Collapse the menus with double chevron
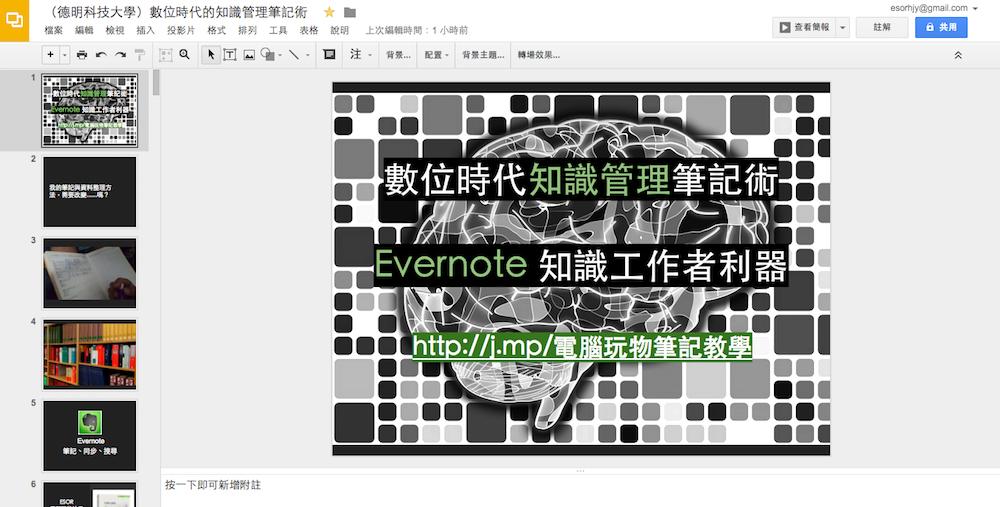The width and height of the screenshot is (1000, 507). point(958,55)
